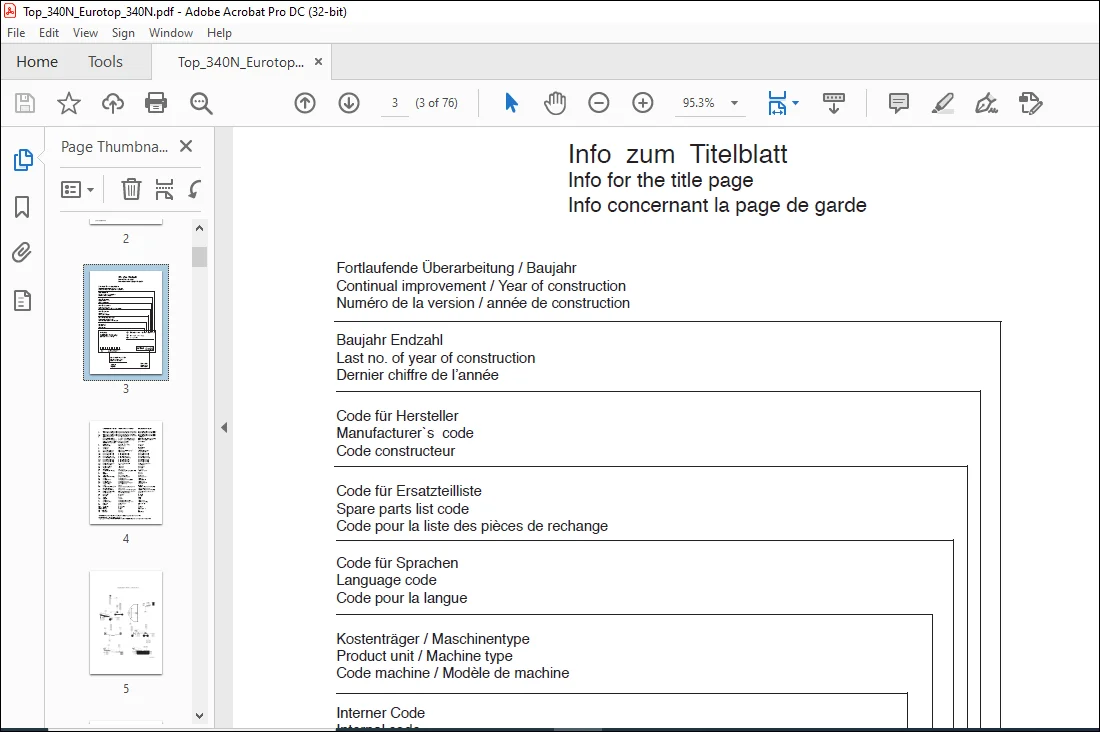Image resolution: width=1100 pixels, height=732 pixels.
Task: Open the Add comment tool
Action: coord(899,103)
